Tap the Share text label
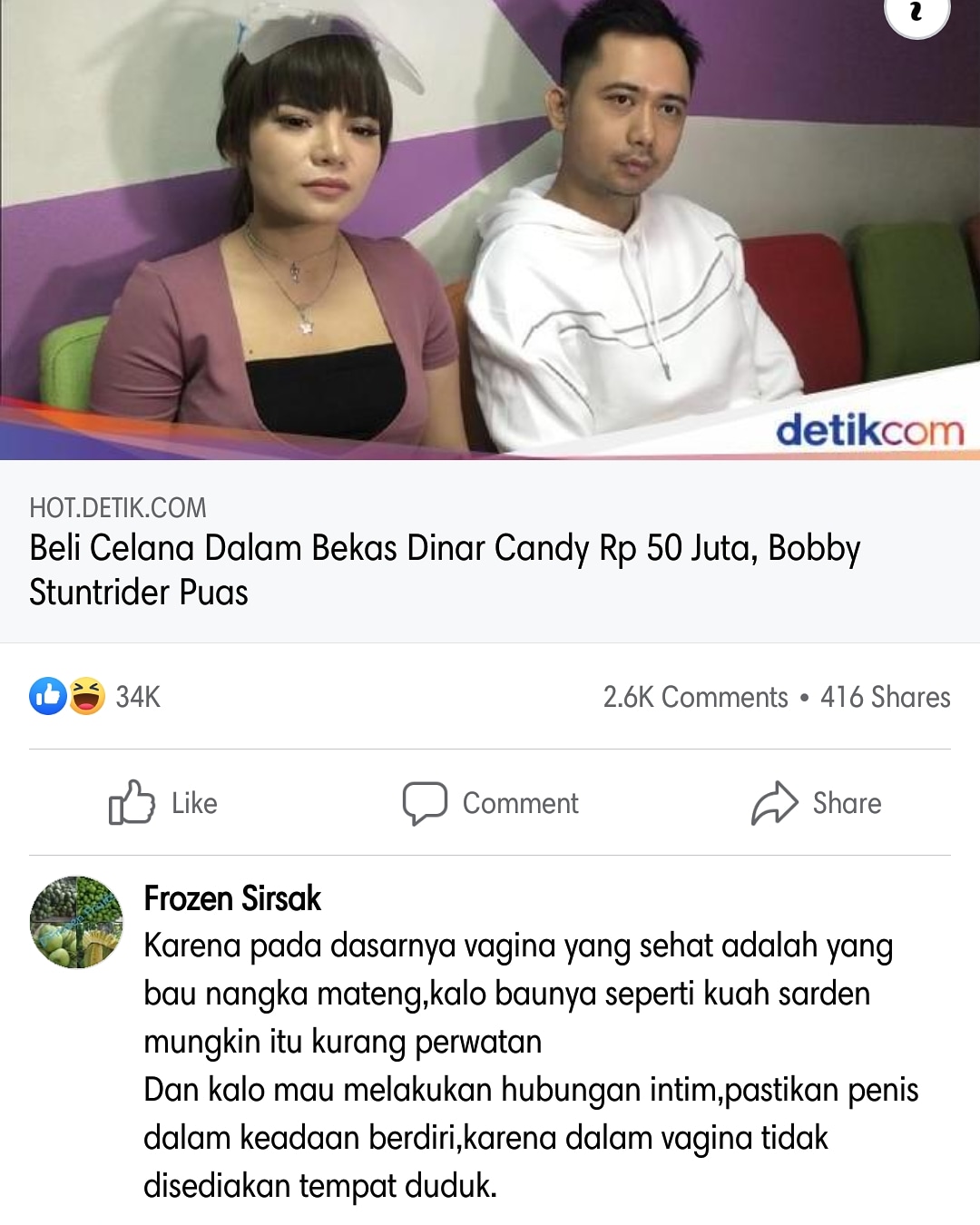 coord(847,803)
